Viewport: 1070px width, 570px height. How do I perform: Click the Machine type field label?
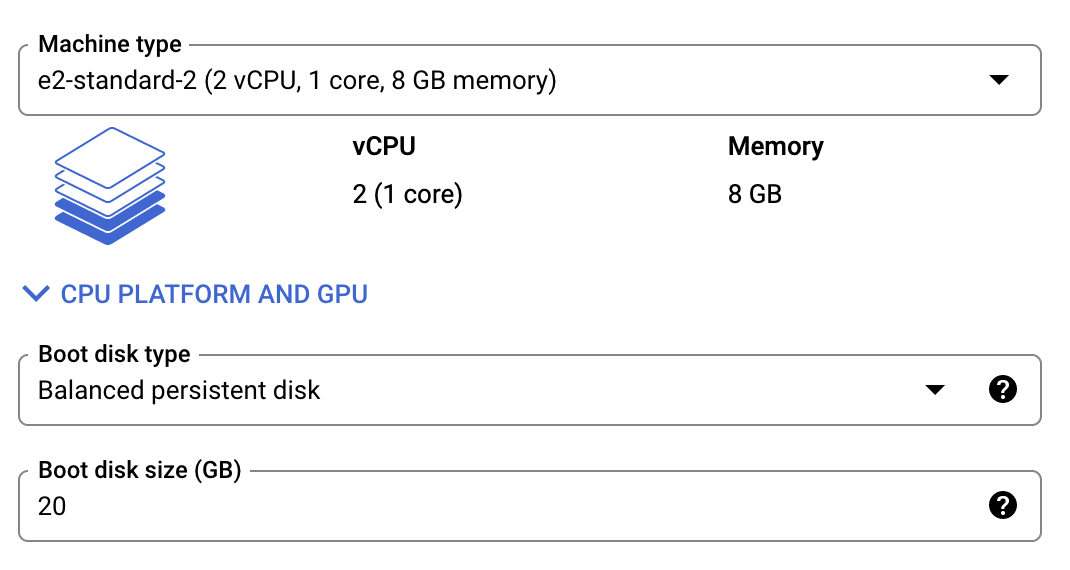click(x=110, y=44)
